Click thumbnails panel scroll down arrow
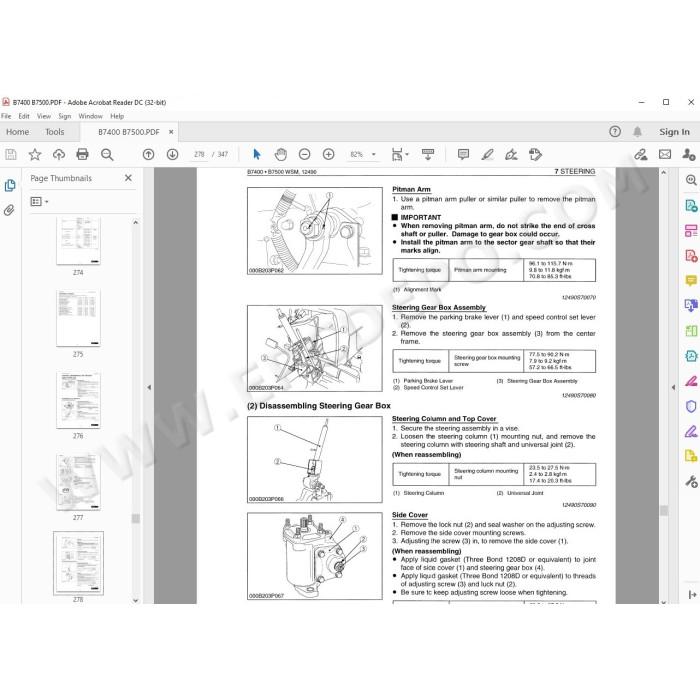 [x=136, y=600]
